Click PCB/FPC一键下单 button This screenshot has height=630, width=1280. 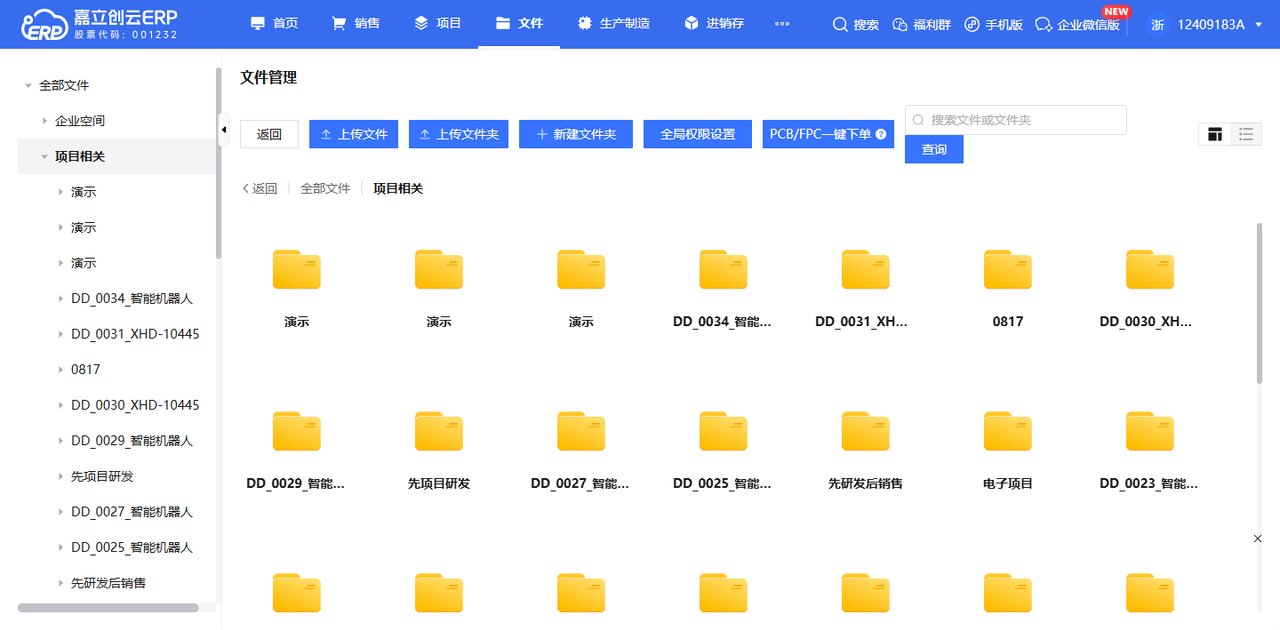coord(828,134)
